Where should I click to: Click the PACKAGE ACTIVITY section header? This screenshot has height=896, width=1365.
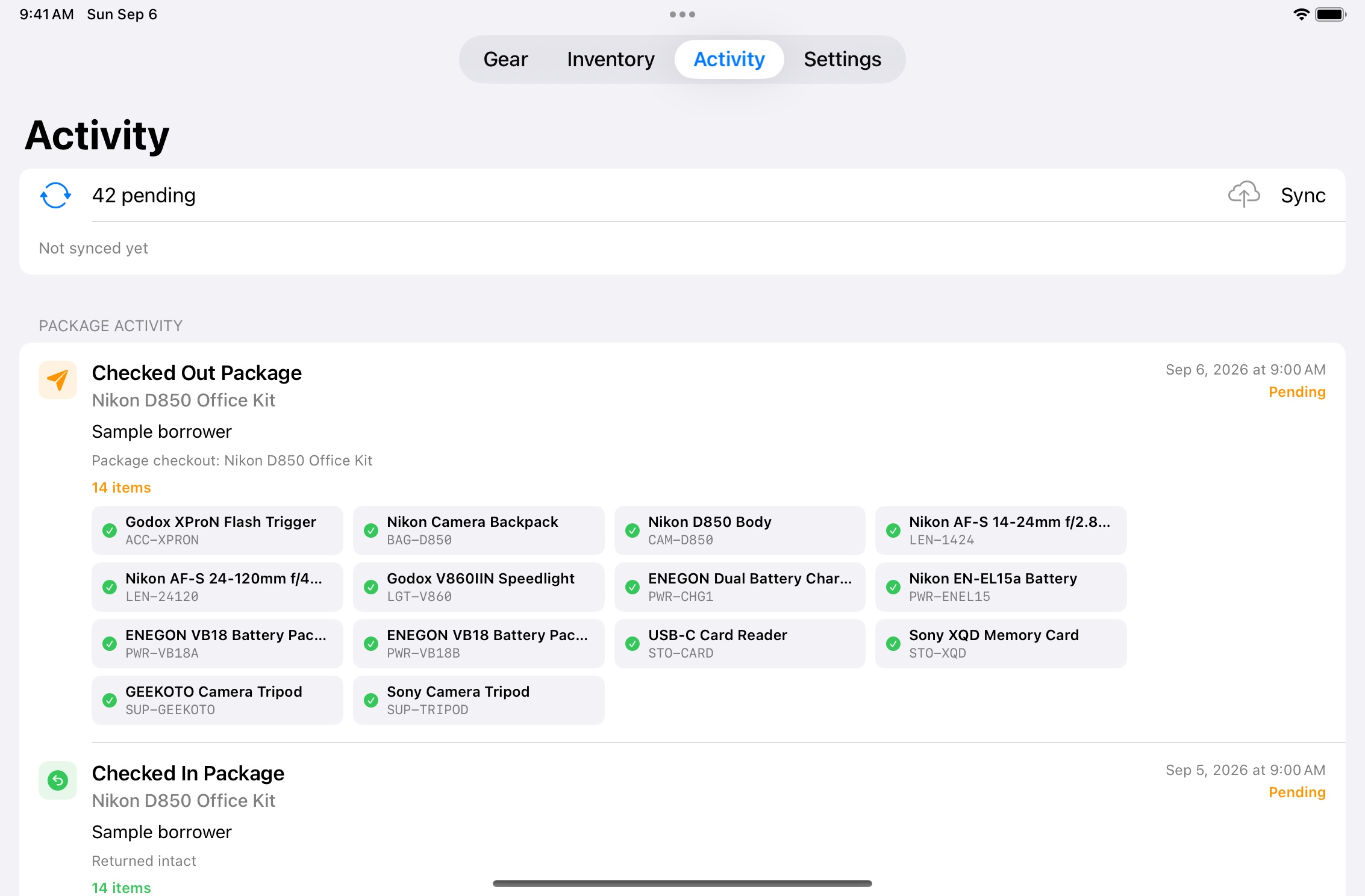(x=111, y=326)
